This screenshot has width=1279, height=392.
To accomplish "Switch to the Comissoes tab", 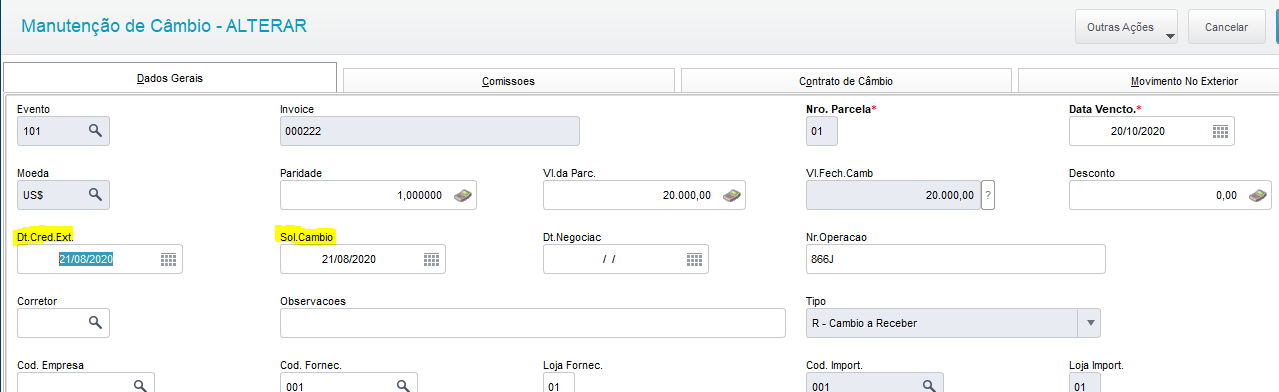I will pyautogui.click(x=508, y=81).
